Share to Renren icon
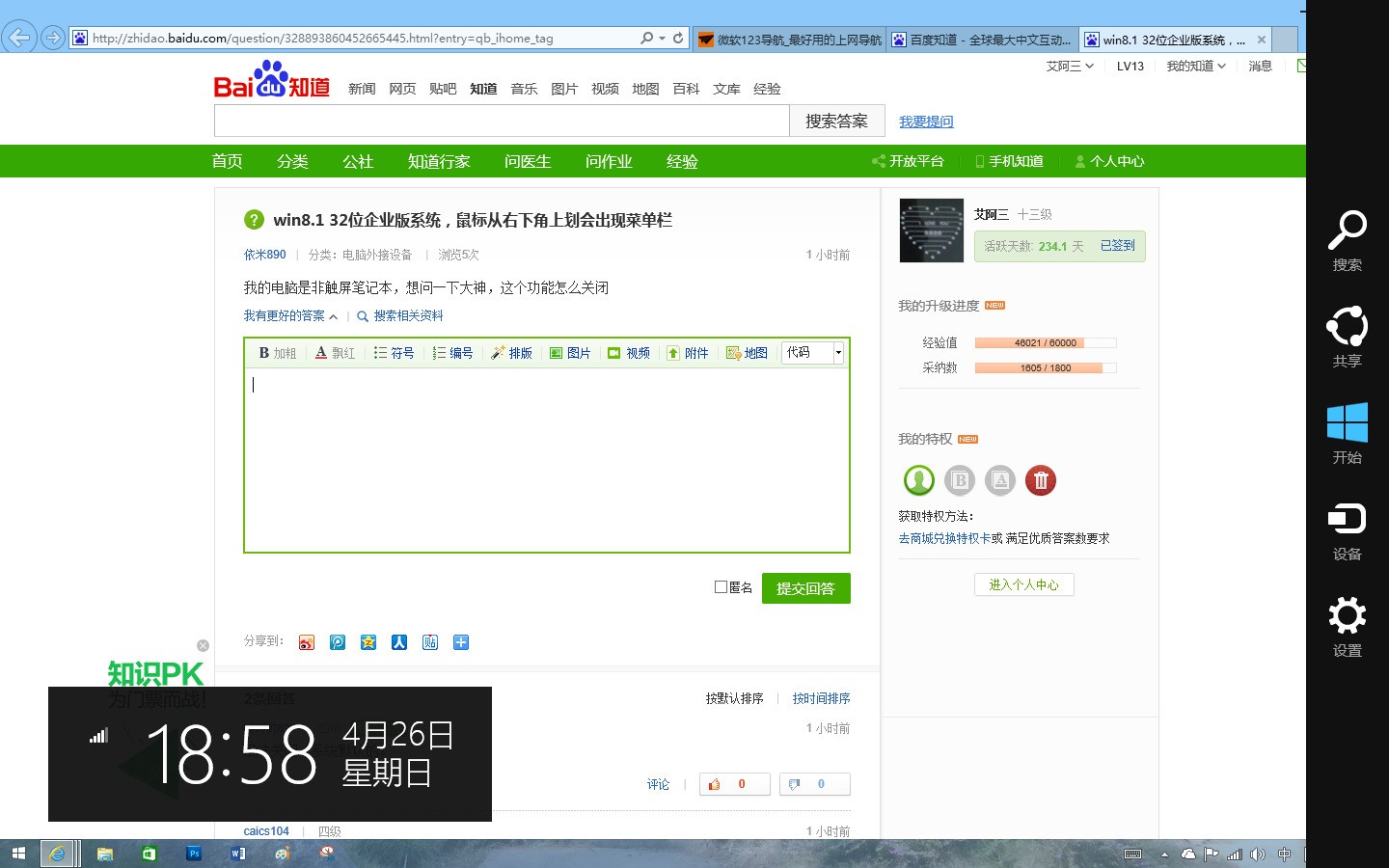 (x=399, y=642)
